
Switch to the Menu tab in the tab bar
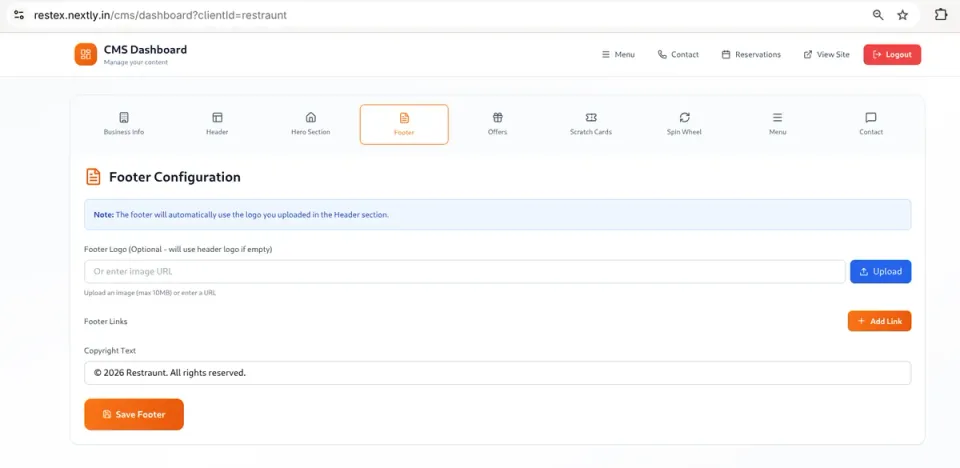(778, 124)
